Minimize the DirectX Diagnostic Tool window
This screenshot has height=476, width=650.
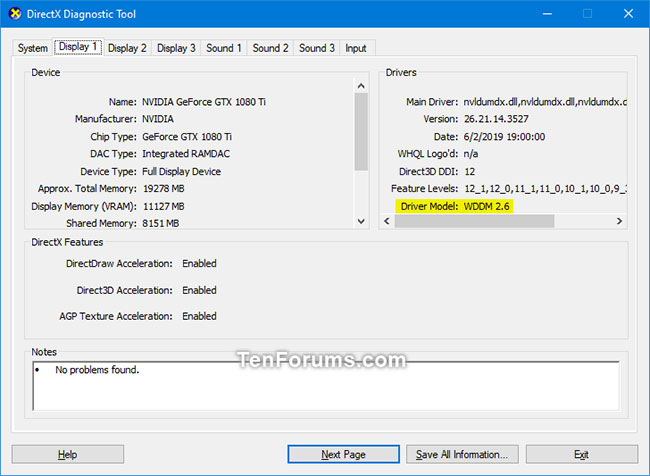pyautogui.click(x=547, y=14)
